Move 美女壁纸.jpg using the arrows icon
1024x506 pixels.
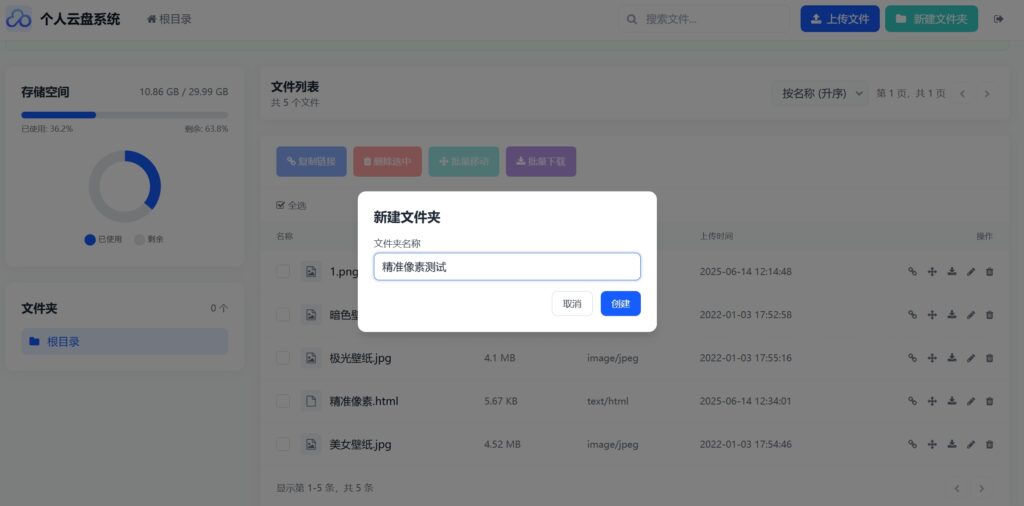(x=933, y=445)
